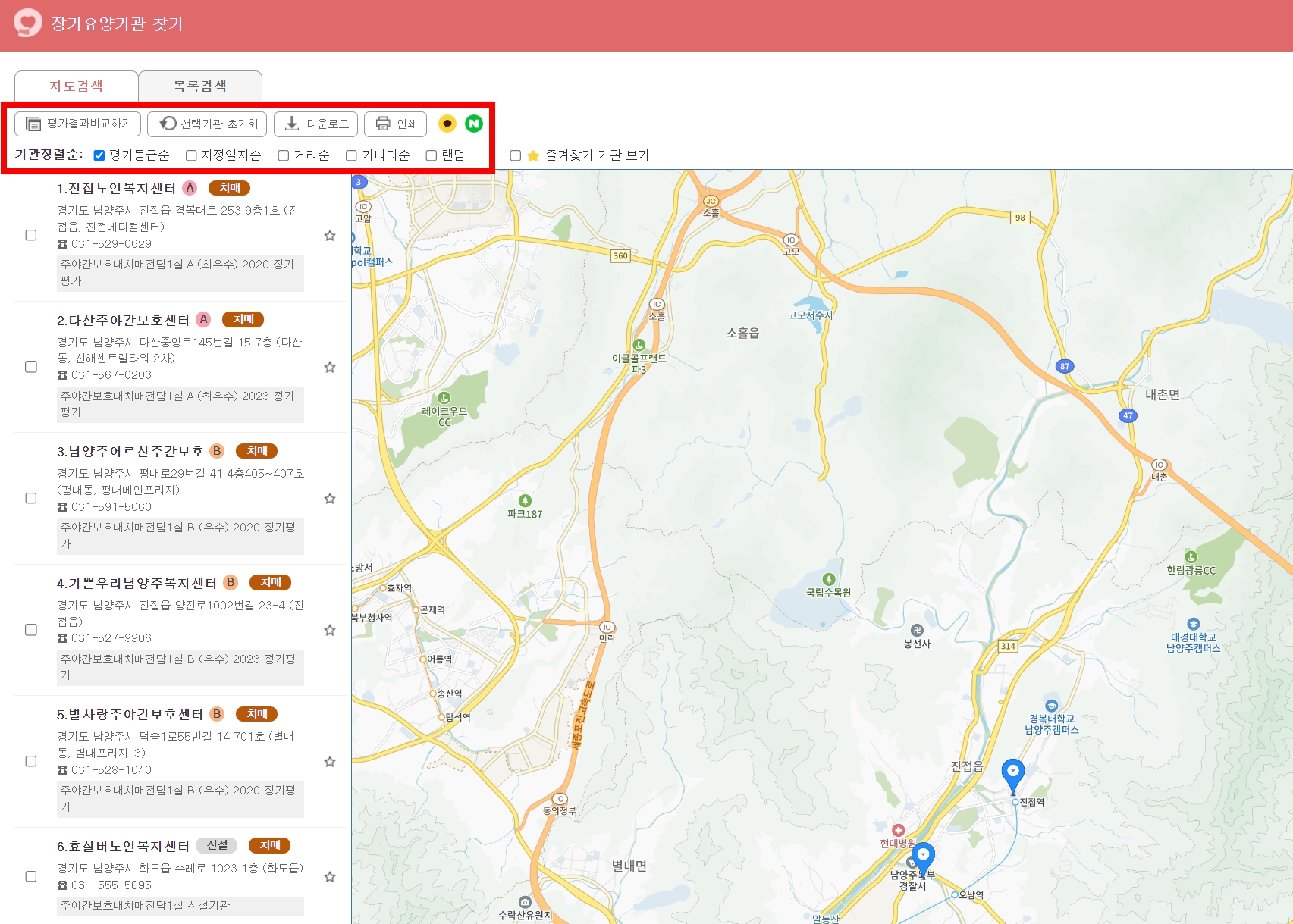The width and height of the screenshot is (1293, 924).
Task: Enable 랜덤 sort order
Action: [x=430, y=155]
